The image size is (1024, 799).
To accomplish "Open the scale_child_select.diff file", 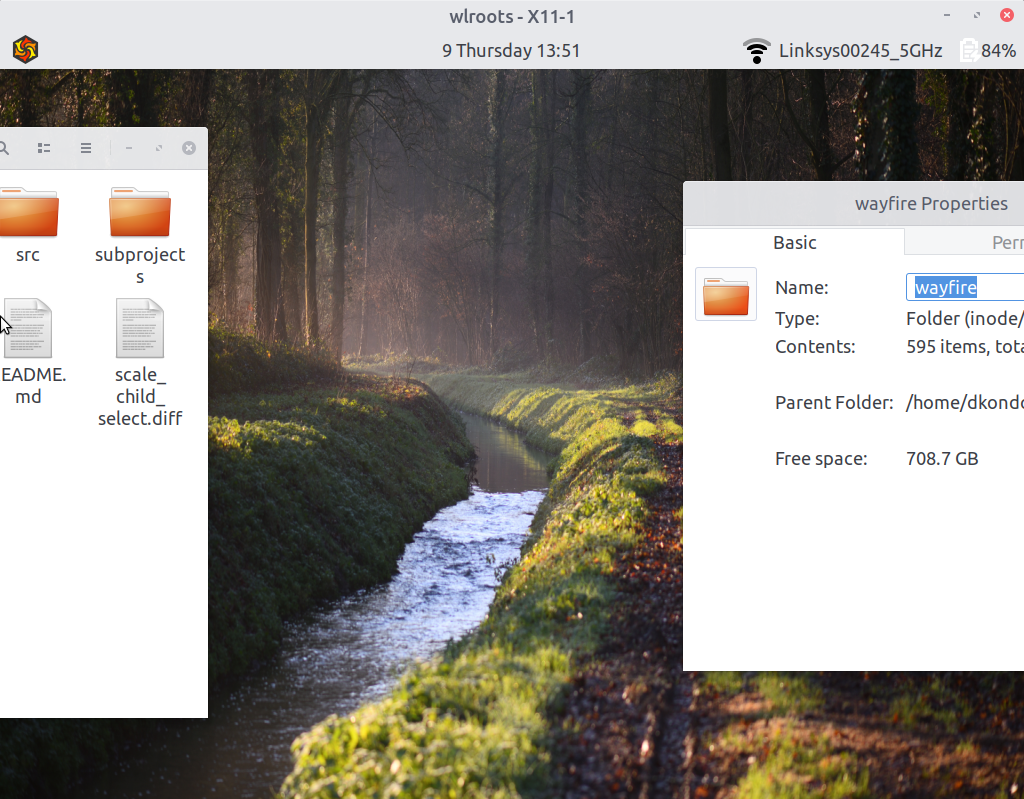I will tap(139, 328).
